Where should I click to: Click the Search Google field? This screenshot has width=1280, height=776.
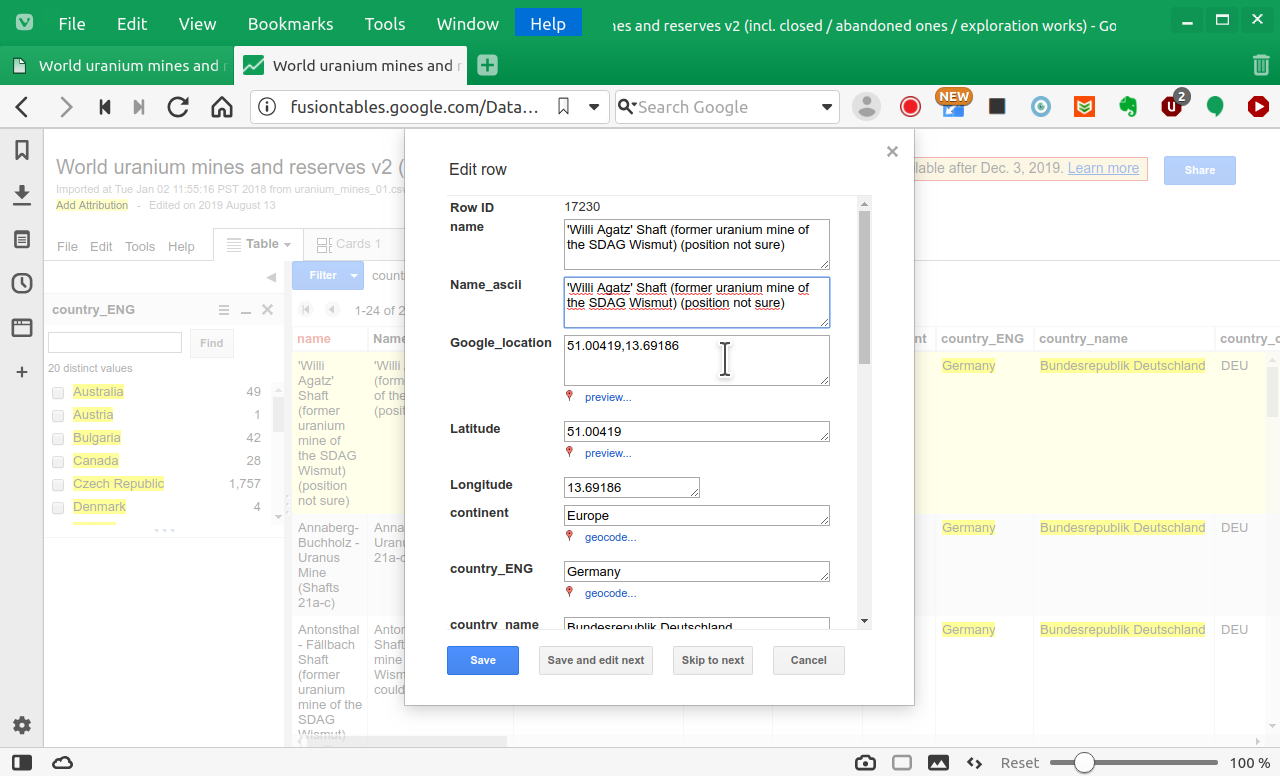726,107
